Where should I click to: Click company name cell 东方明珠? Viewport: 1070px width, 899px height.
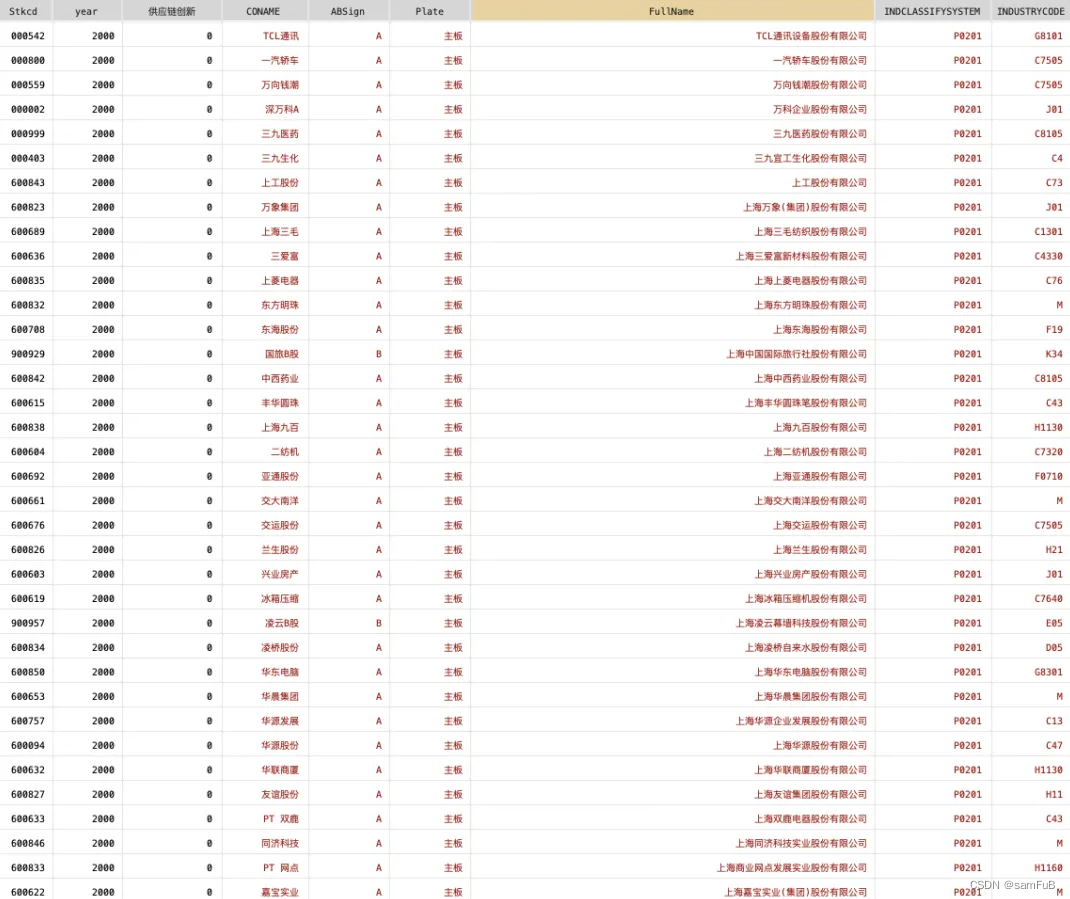click(x=280, y=304)
